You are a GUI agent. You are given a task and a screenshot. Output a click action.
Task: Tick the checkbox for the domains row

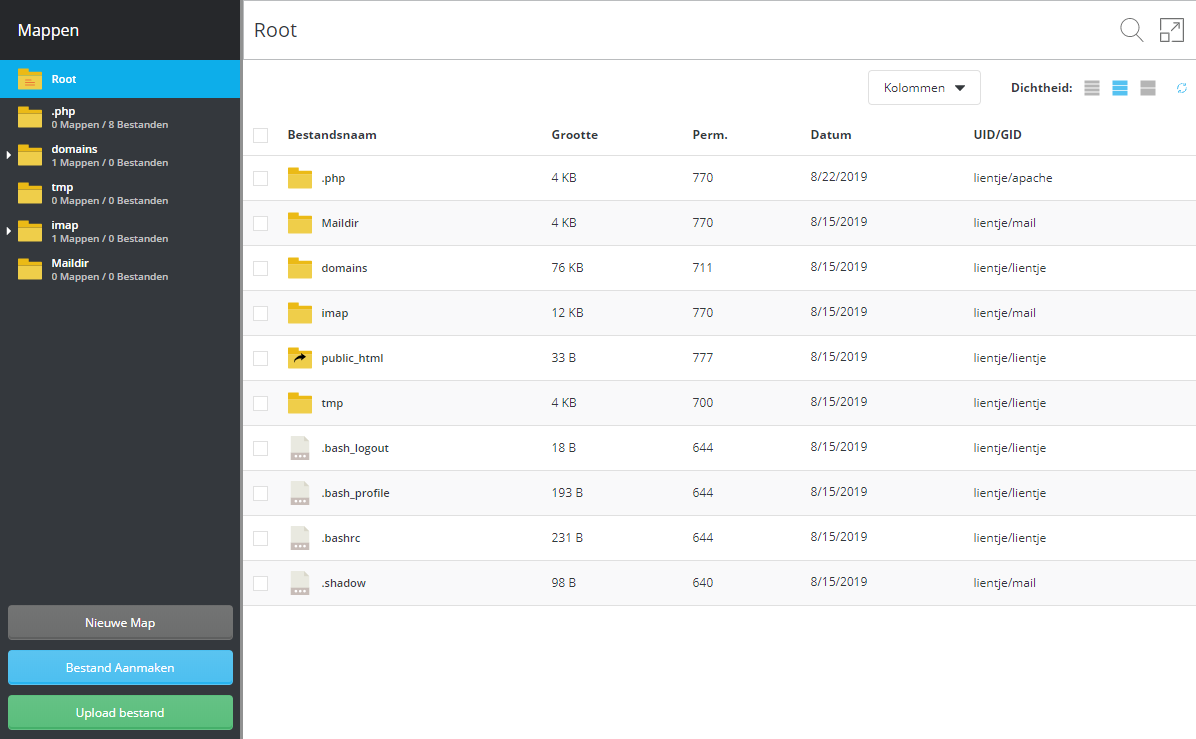(x=261, y=268)
